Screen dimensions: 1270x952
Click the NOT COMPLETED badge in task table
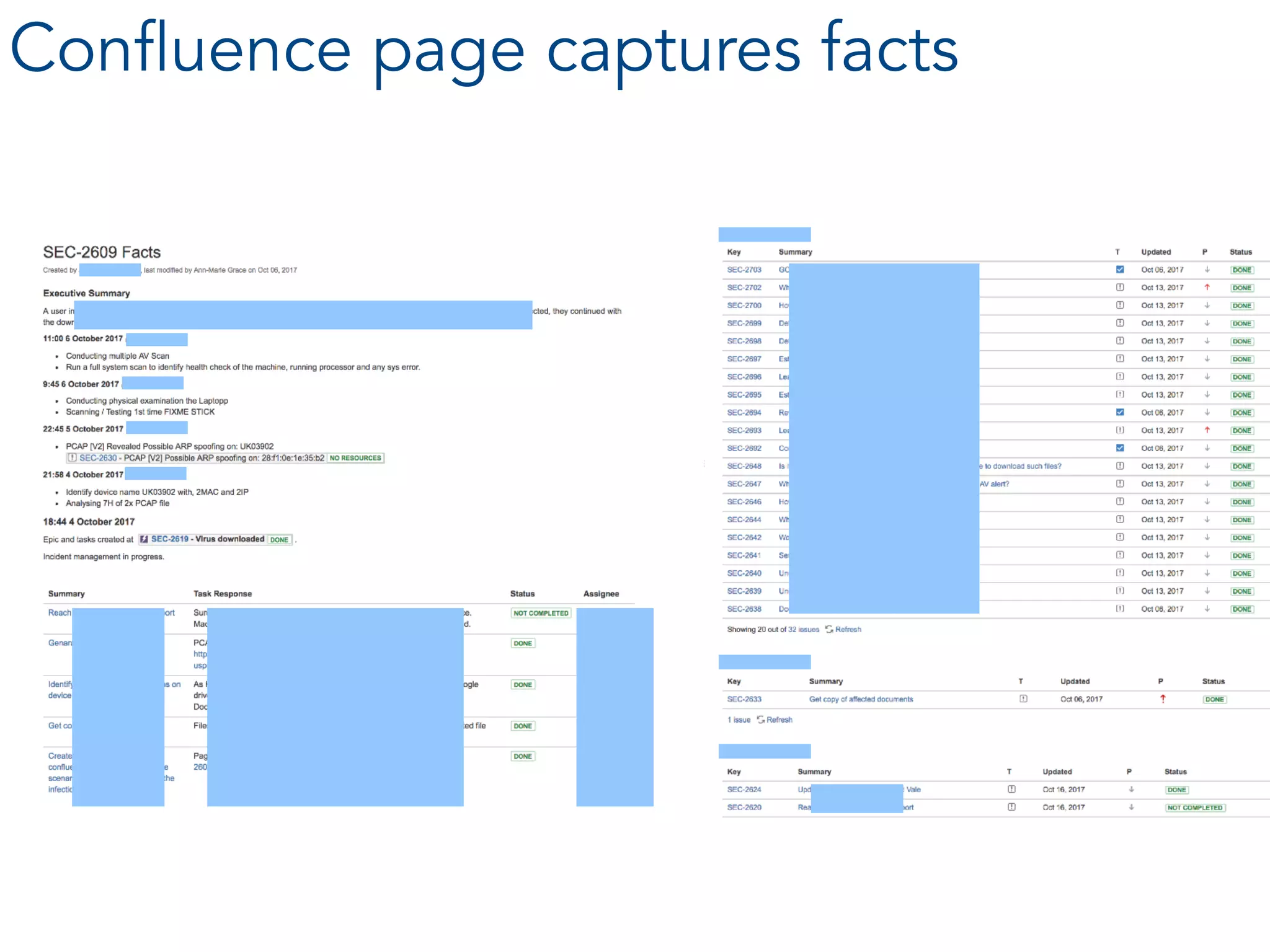point(541,613)
